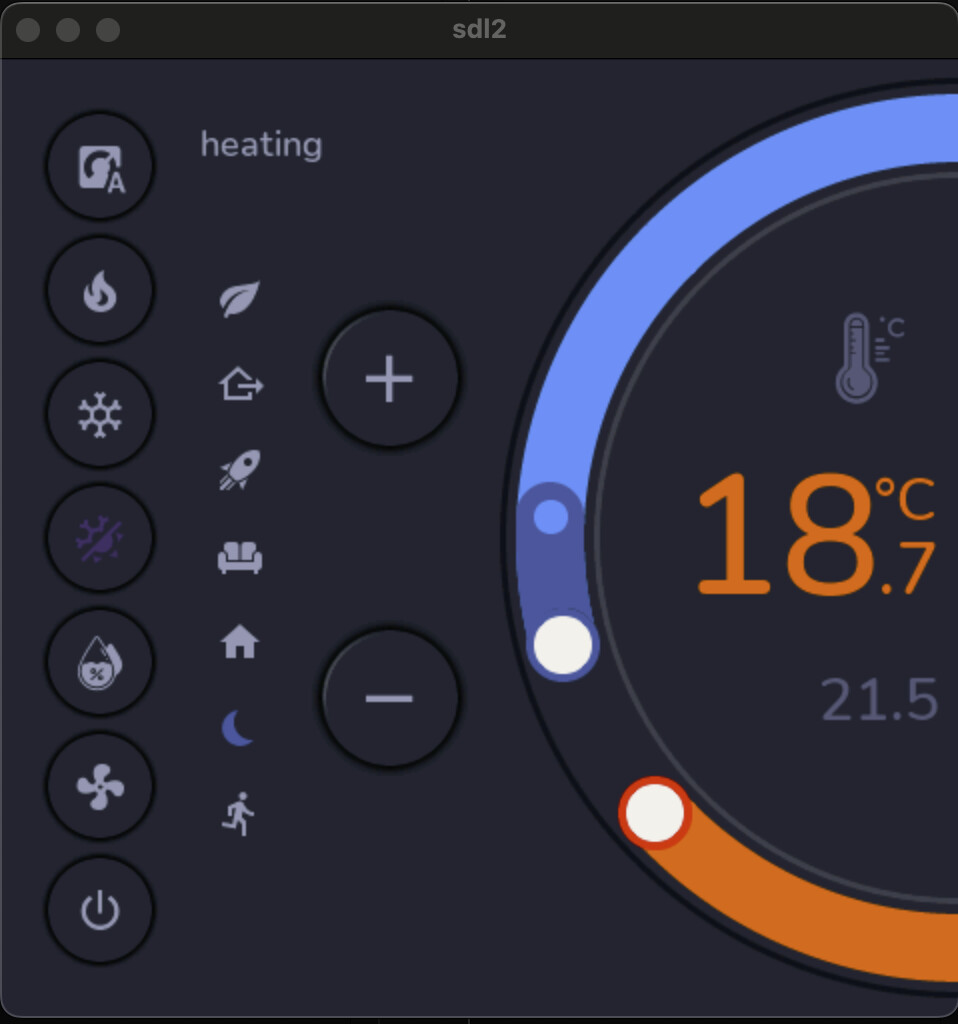Click the 21.5 secondary temperature value

click(879, 699)
